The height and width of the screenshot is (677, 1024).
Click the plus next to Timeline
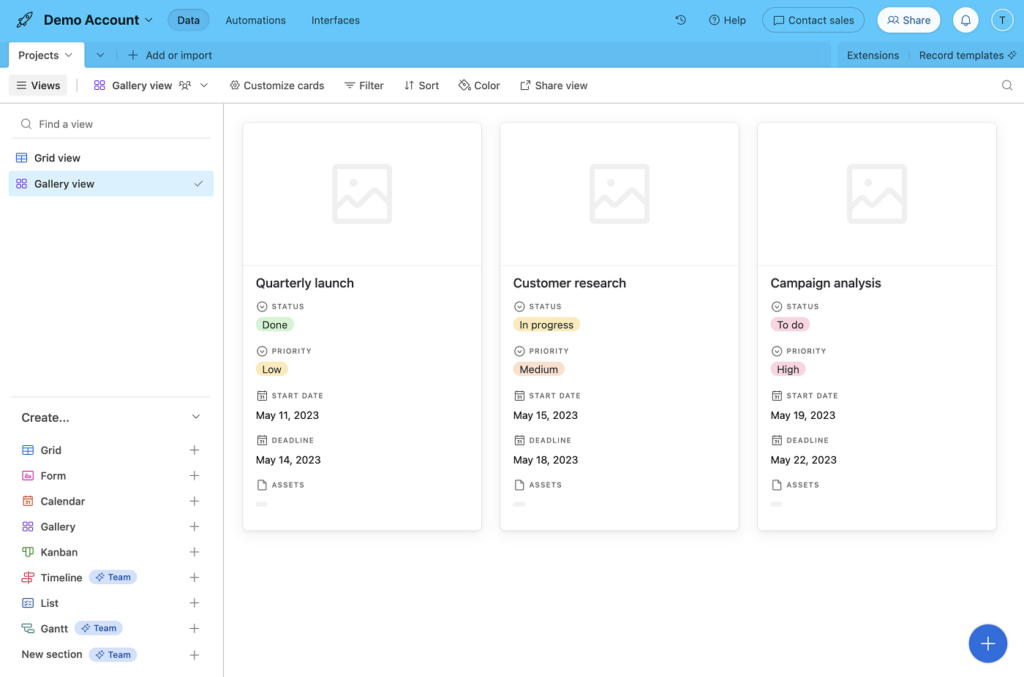point(195,577)
